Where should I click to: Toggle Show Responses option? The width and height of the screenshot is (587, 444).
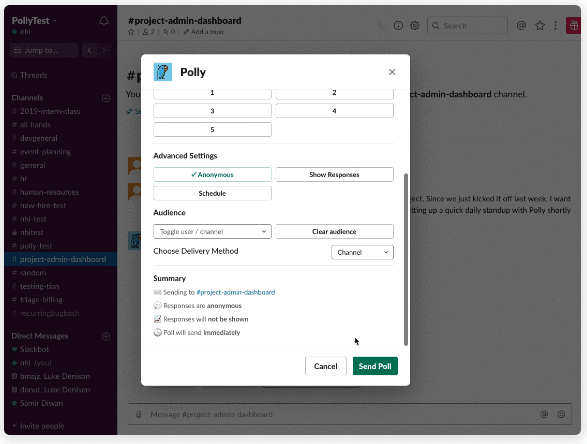334,174
